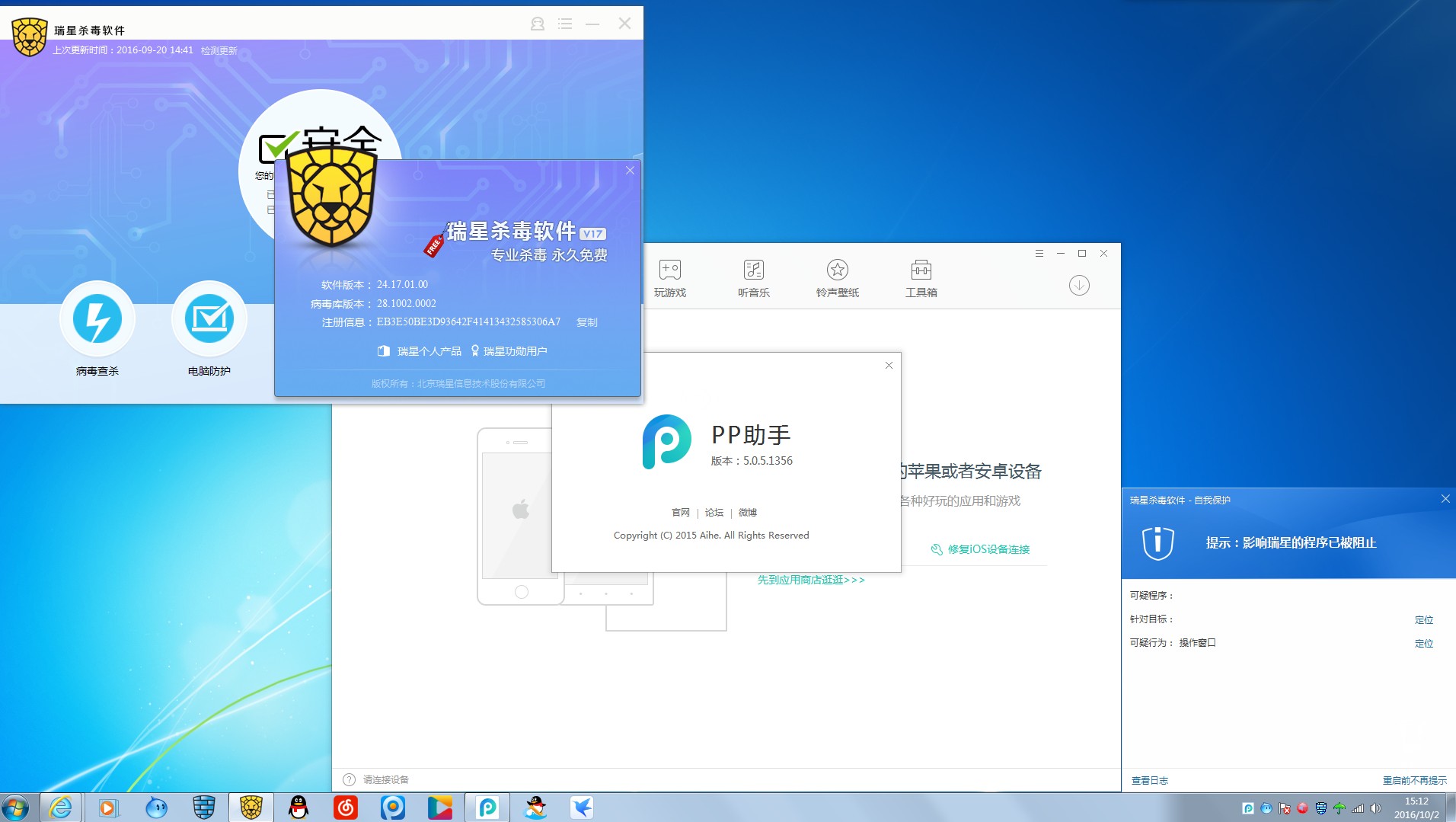Click 瑞星个人产品 link
The width and height of the screenshot is (1456, 822).
428,351
